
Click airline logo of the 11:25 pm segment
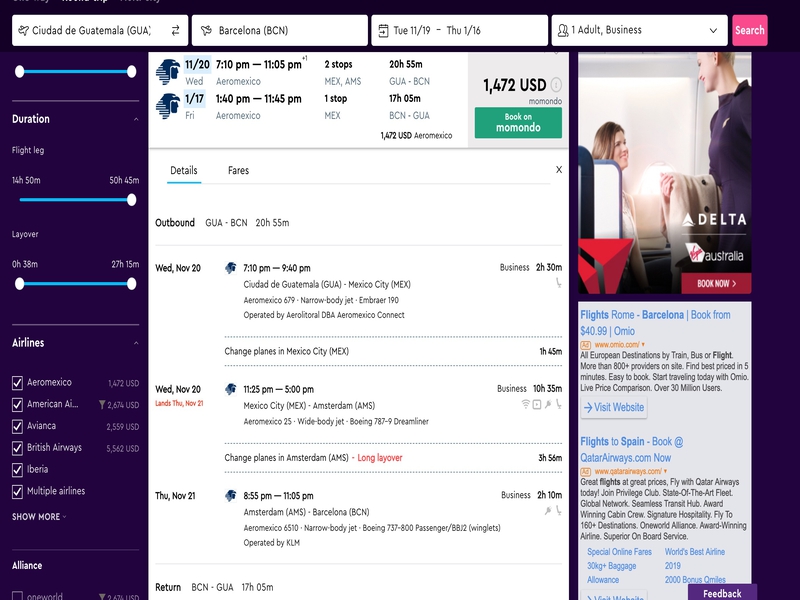[x=231, y=389]
